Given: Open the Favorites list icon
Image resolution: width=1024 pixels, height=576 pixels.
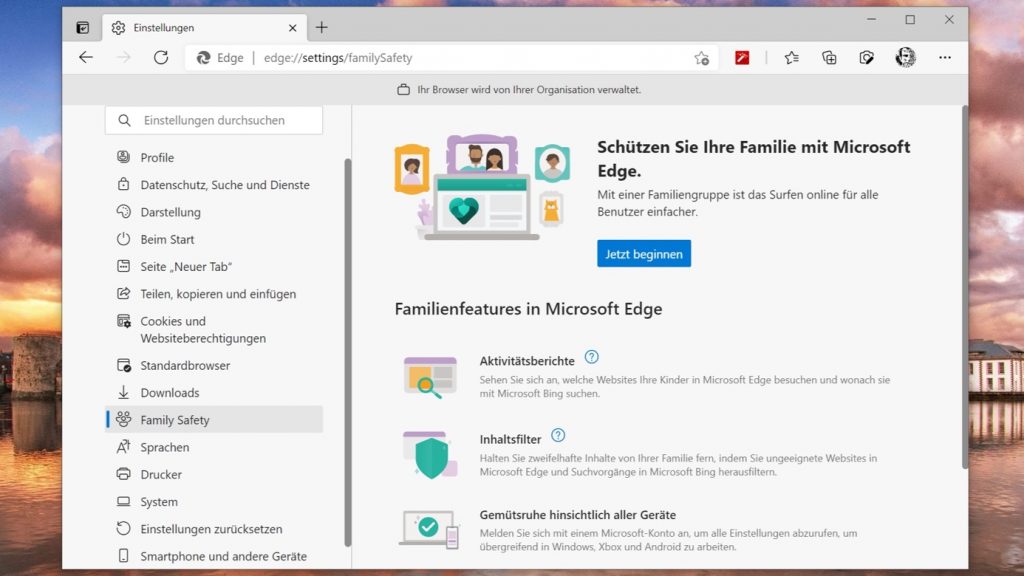Looking at the screenshot, I should click(791, 58).
